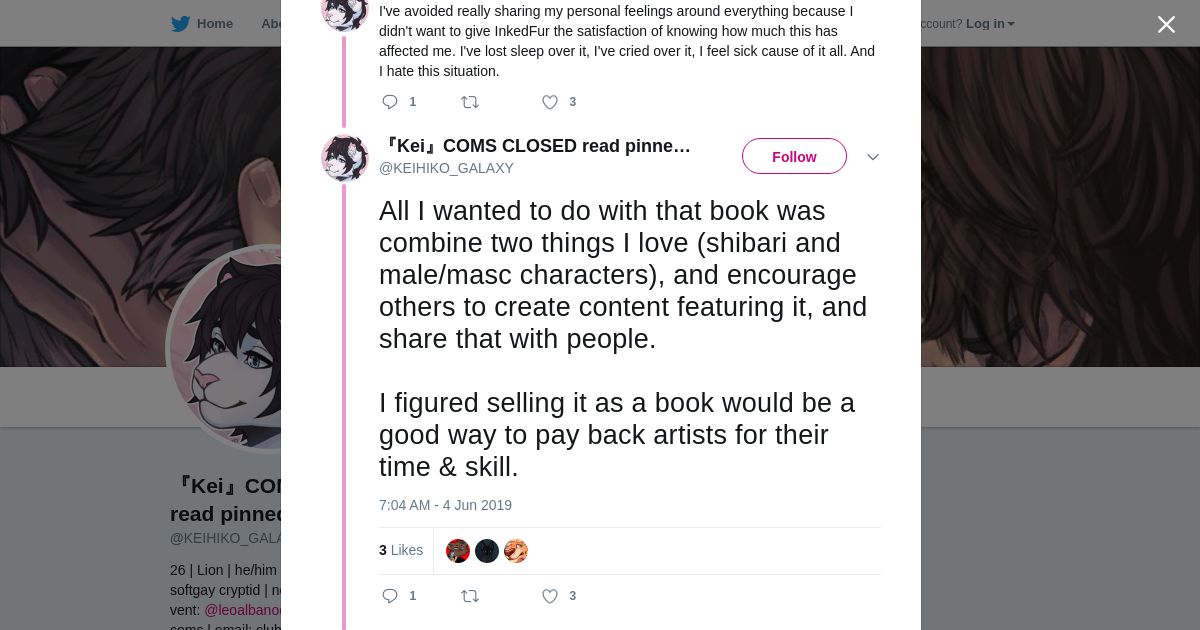Open Kei's avatar beside main tweet

[345, 157]
